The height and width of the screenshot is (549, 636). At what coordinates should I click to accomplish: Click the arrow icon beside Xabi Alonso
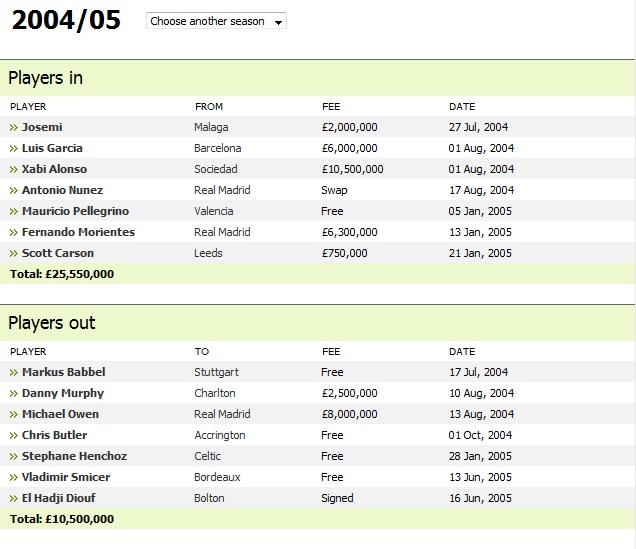pyautogui.click(x=14, y=169)
